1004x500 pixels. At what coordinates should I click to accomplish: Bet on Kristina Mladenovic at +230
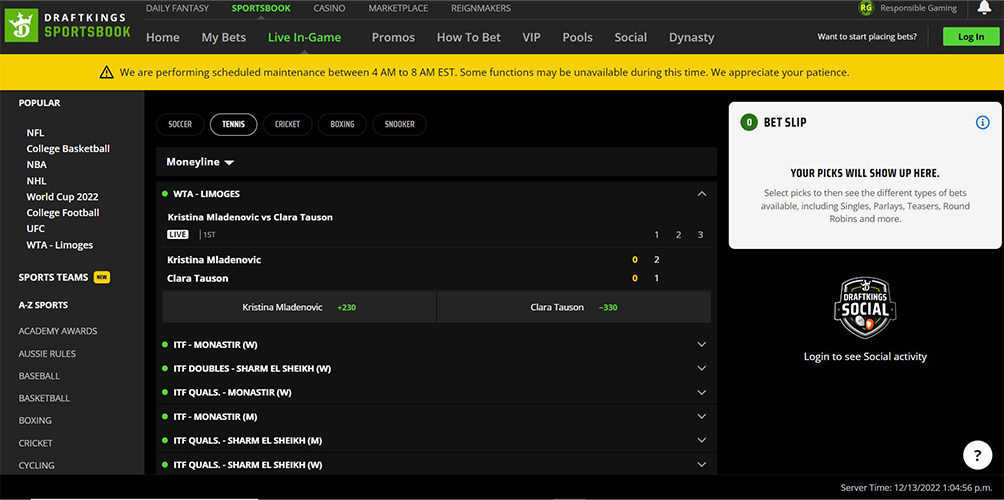(299, 307)
